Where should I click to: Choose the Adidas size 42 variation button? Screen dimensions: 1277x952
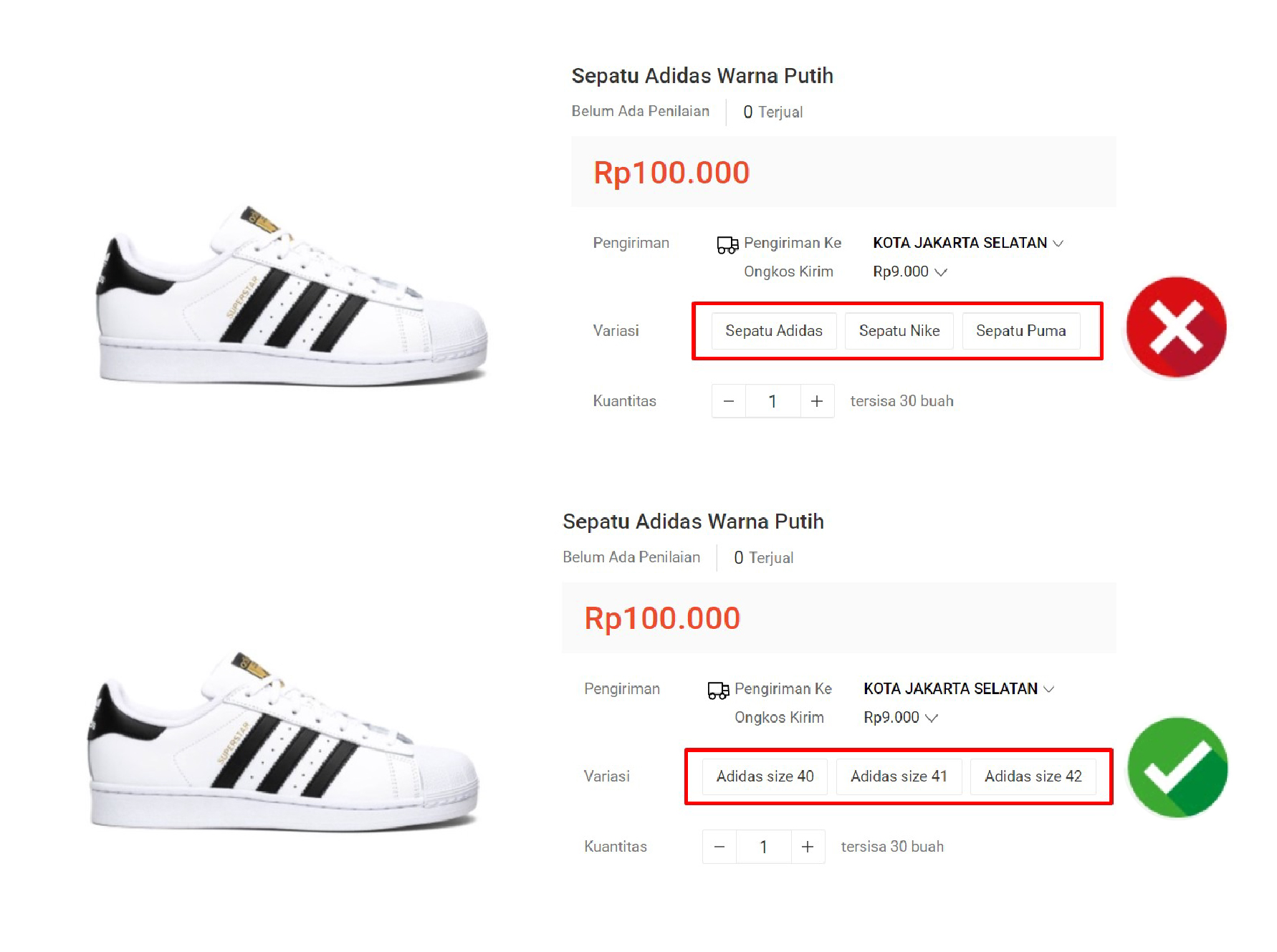point(1035,776)
